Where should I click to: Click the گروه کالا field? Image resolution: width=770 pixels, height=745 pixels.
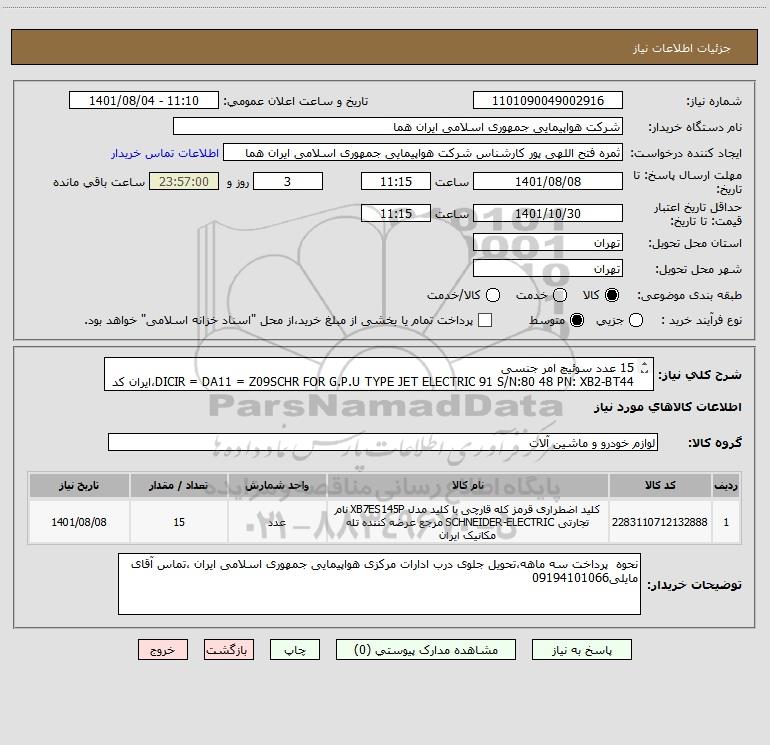[383, 442]
